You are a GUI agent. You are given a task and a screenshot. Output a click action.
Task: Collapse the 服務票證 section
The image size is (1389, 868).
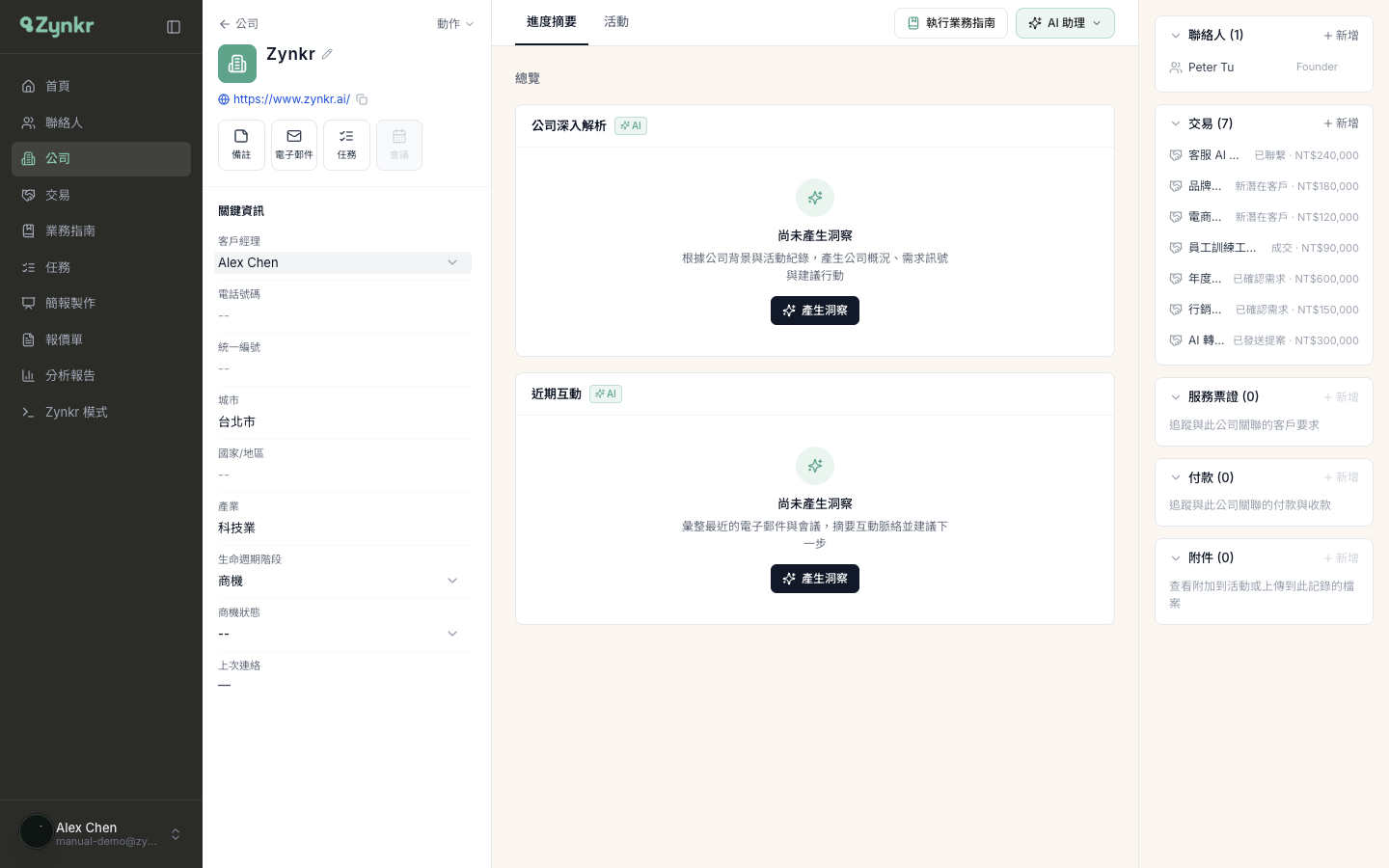pyautogui.click(x=1175, y=397)
